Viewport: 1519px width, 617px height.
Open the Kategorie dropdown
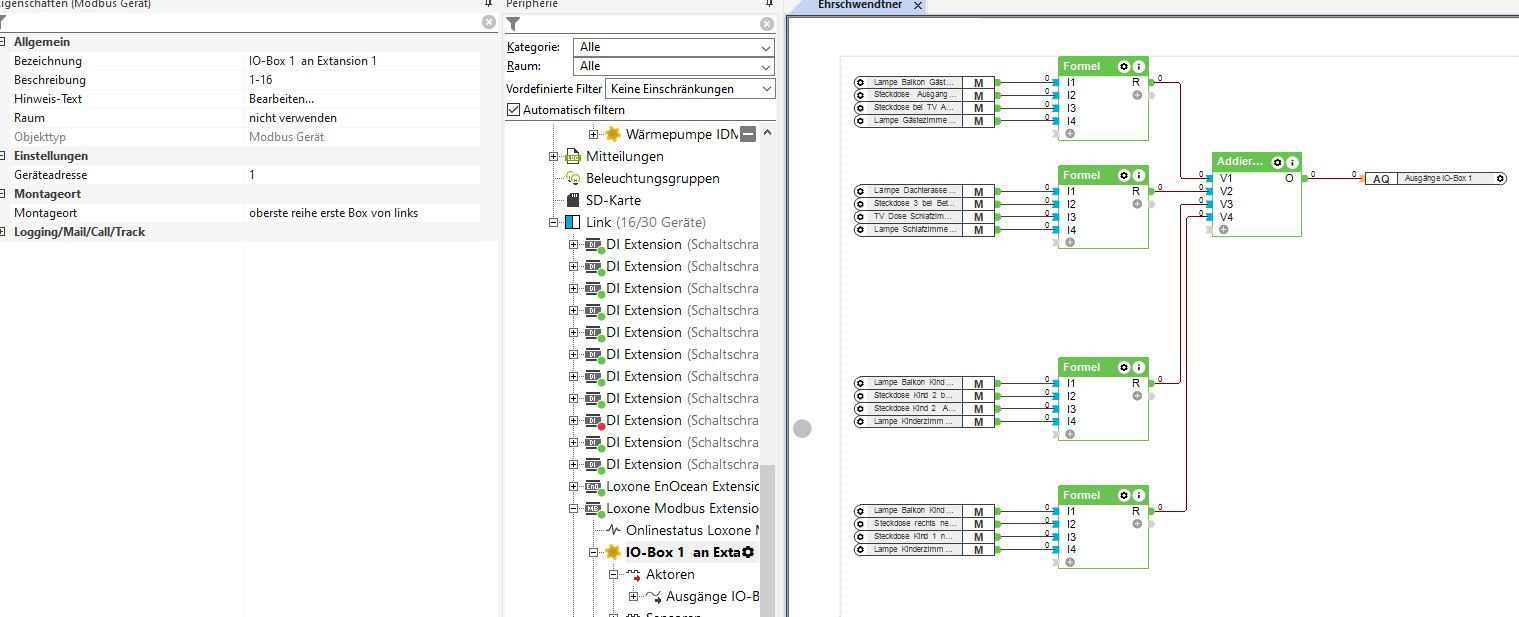(x=674, y=47)
